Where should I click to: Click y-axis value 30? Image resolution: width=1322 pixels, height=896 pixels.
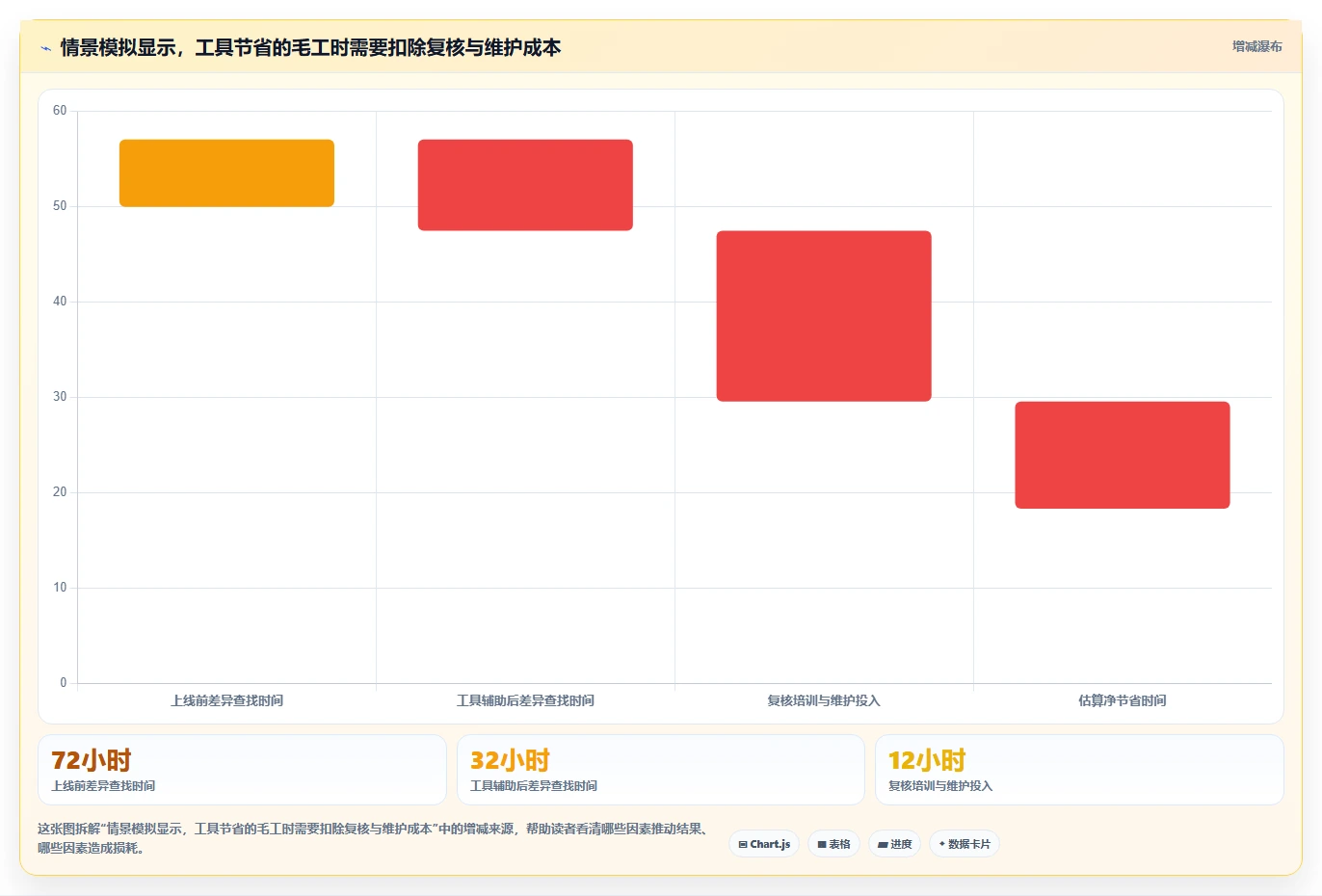click(x=60, y=397)
